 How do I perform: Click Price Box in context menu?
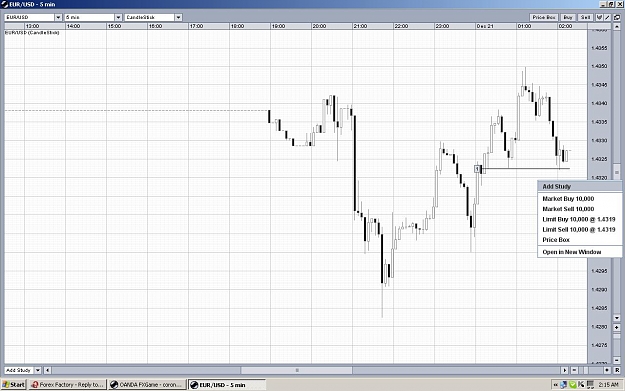click(556, 240)
